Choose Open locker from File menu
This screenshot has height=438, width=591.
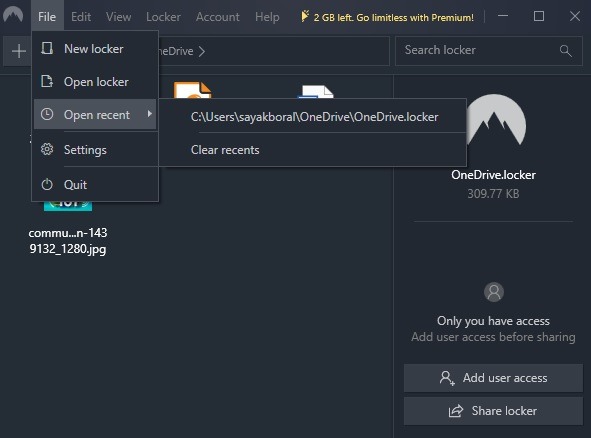pos(95,82)
